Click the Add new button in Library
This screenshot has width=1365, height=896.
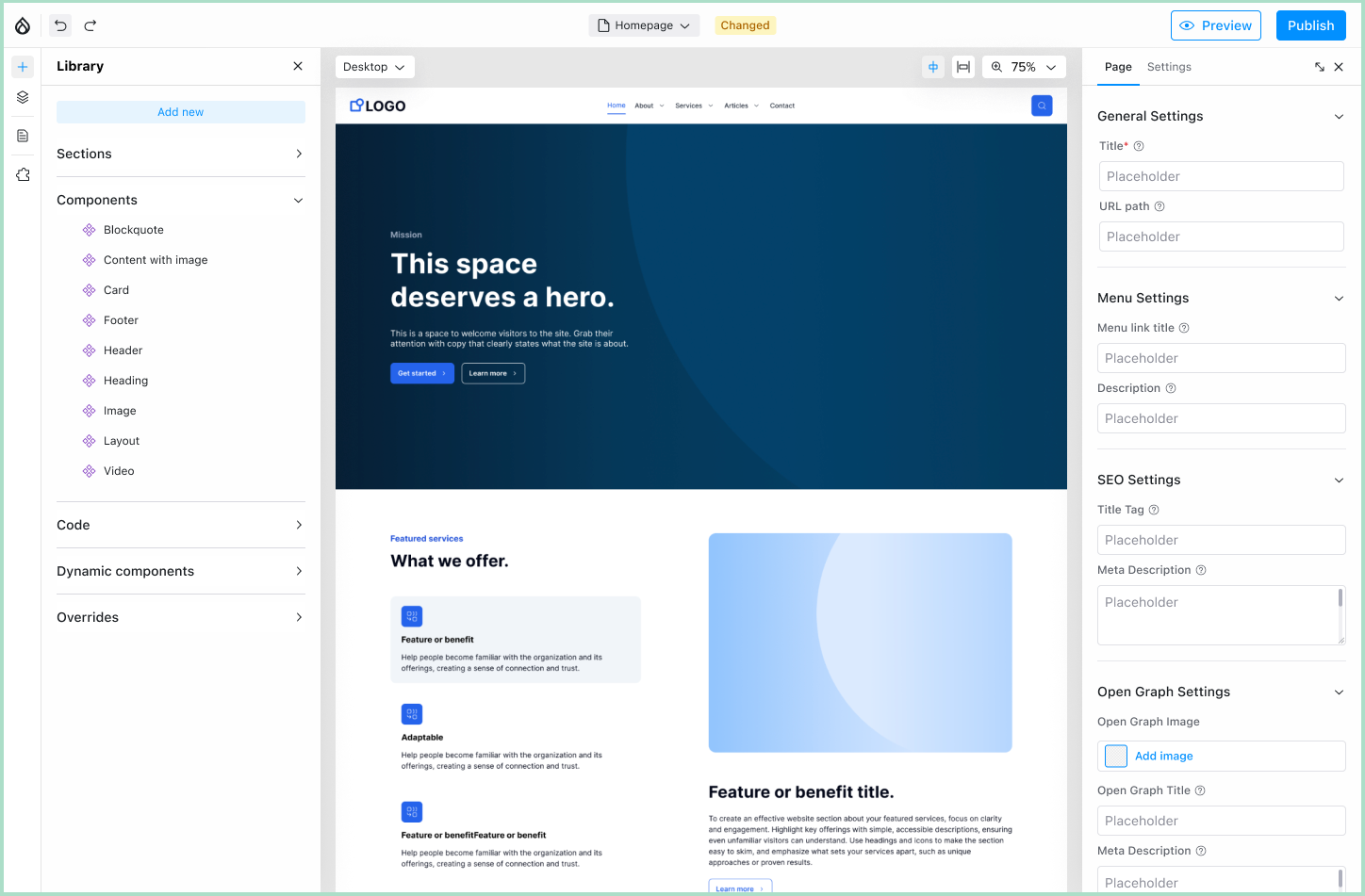181,112
